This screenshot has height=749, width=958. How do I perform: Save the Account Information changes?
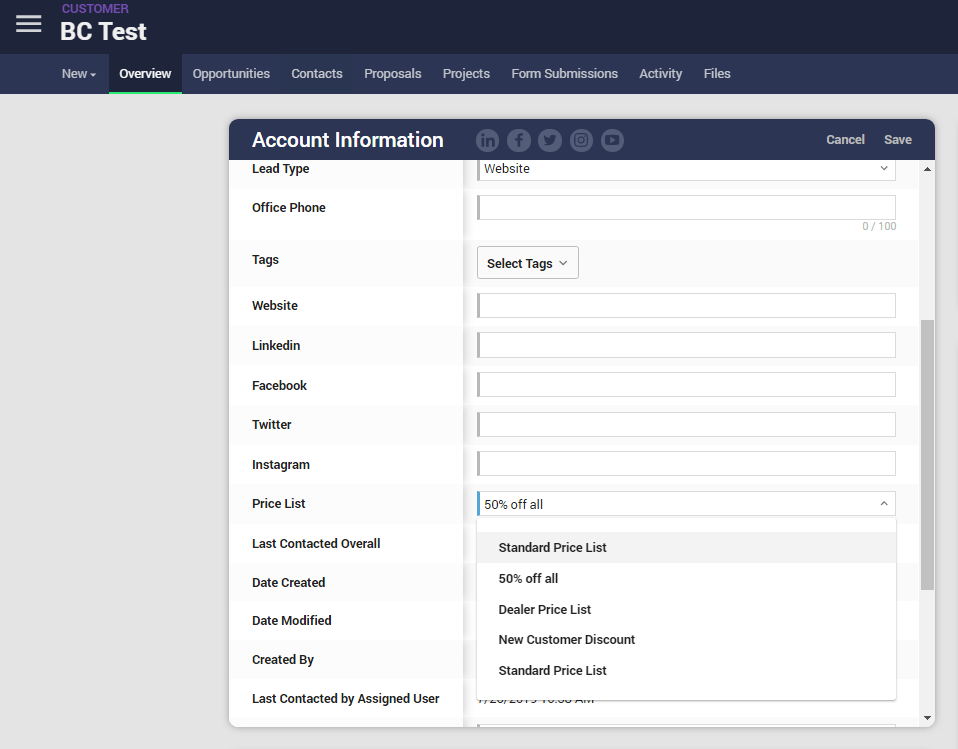(x=898, y=140)
